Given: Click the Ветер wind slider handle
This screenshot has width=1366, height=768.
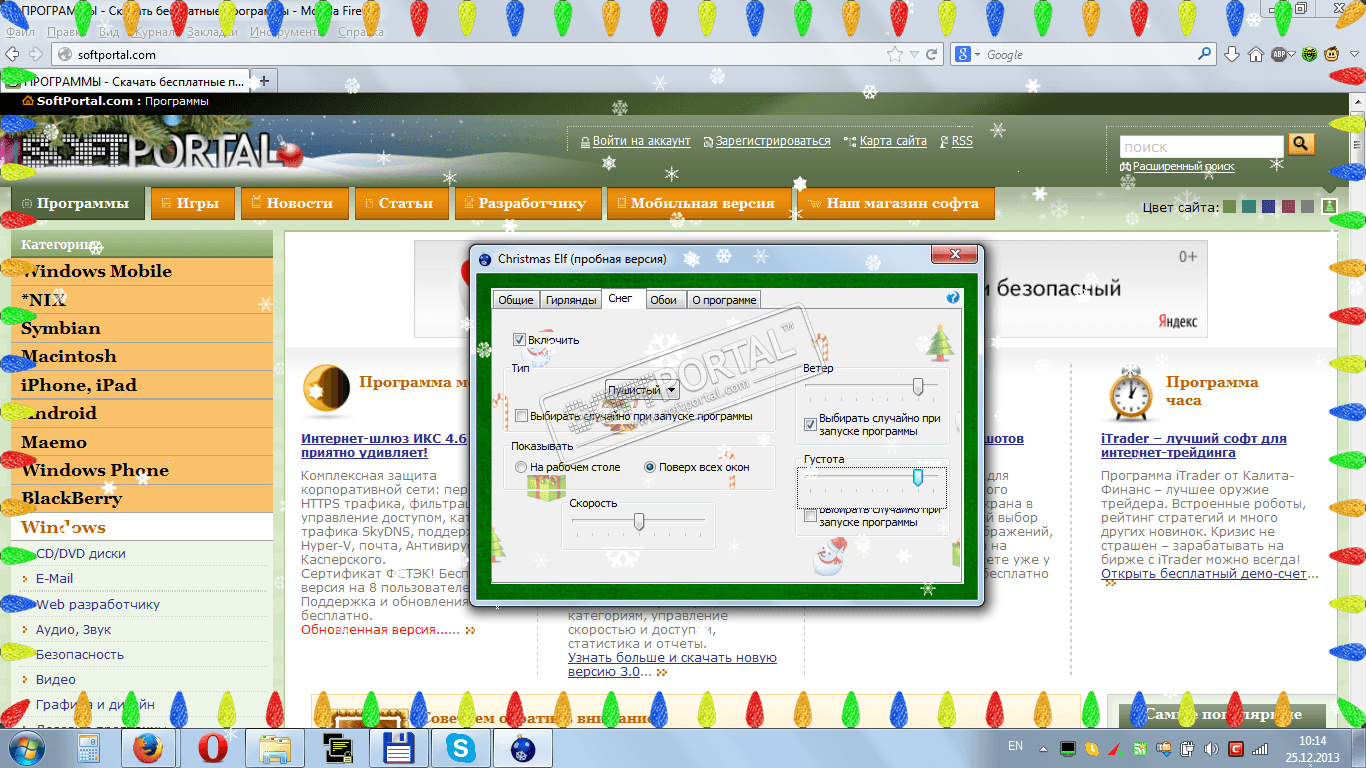Looking at the screenshot, I should point(917,386).
